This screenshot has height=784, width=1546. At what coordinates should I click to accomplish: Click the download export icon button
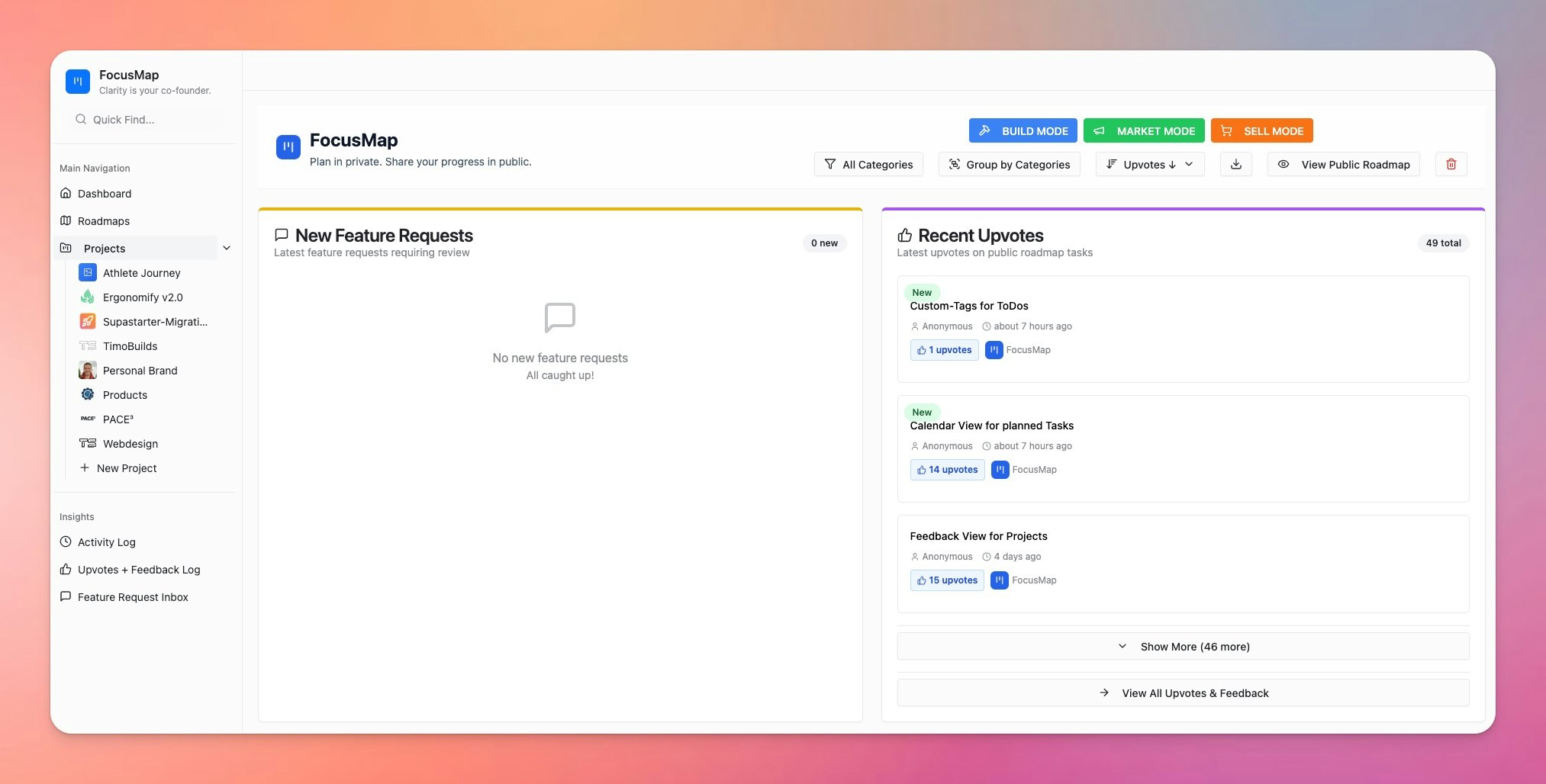(1235, 164)
